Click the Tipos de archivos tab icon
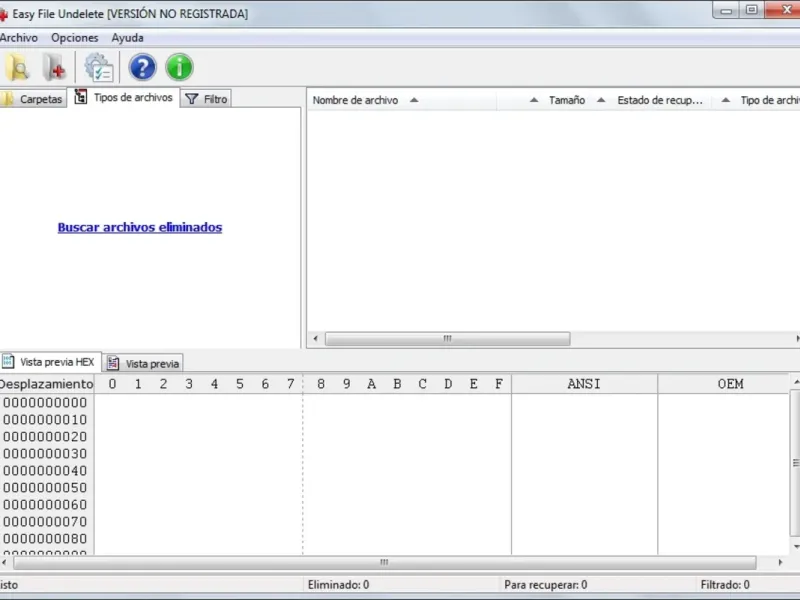800x600 pixels. click(81, 96)
